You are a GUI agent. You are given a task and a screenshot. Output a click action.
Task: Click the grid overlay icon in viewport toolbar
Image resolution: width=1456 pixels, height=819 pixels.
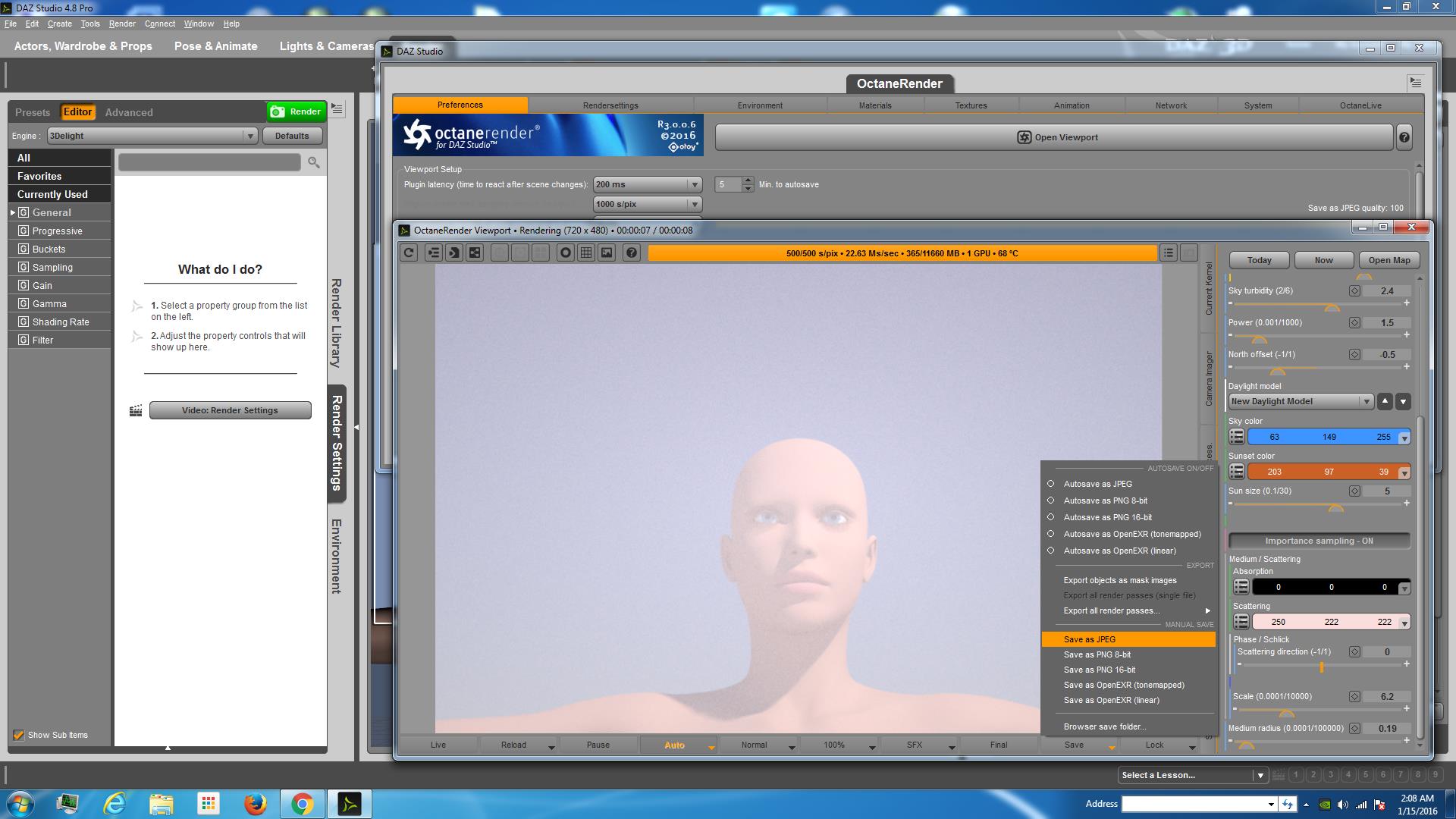click(x=586, y=253)
